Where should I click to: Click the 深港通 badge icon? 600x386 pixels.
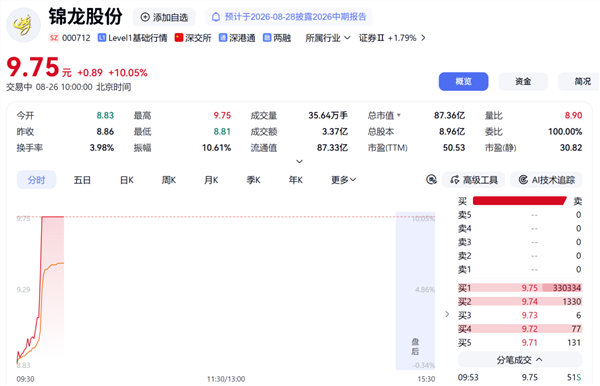(x=223, y=37)
